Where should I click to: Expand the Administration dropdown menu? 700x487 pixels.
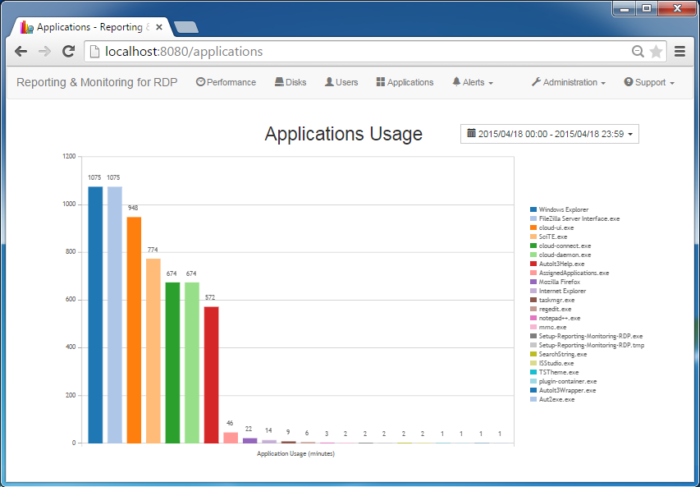click(568, 82)
